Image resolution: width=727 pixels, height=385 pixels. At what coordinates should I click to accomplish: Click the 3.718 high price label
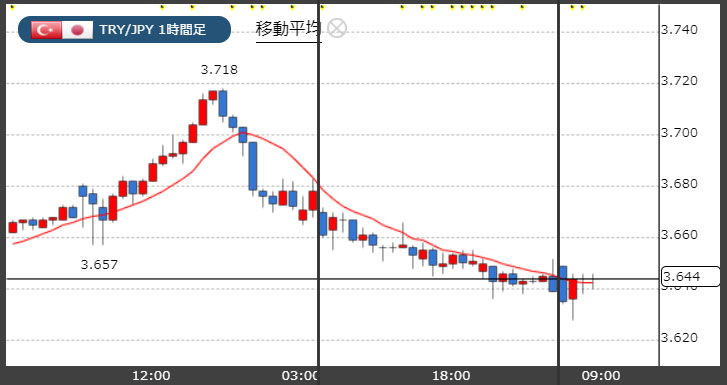click(219, 70)
